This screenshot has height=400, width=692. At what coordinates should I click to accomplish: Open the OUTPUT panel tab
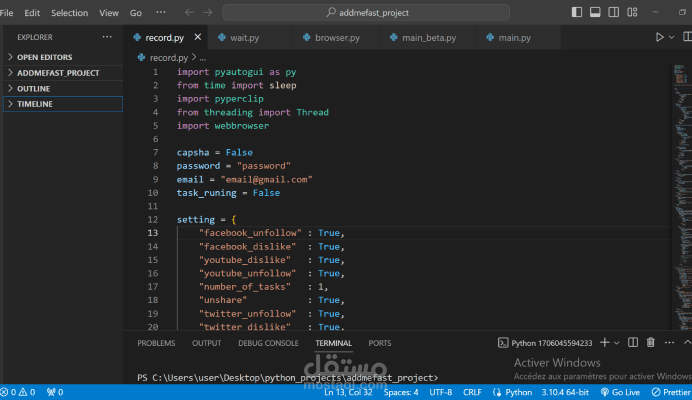coord(207,343)
